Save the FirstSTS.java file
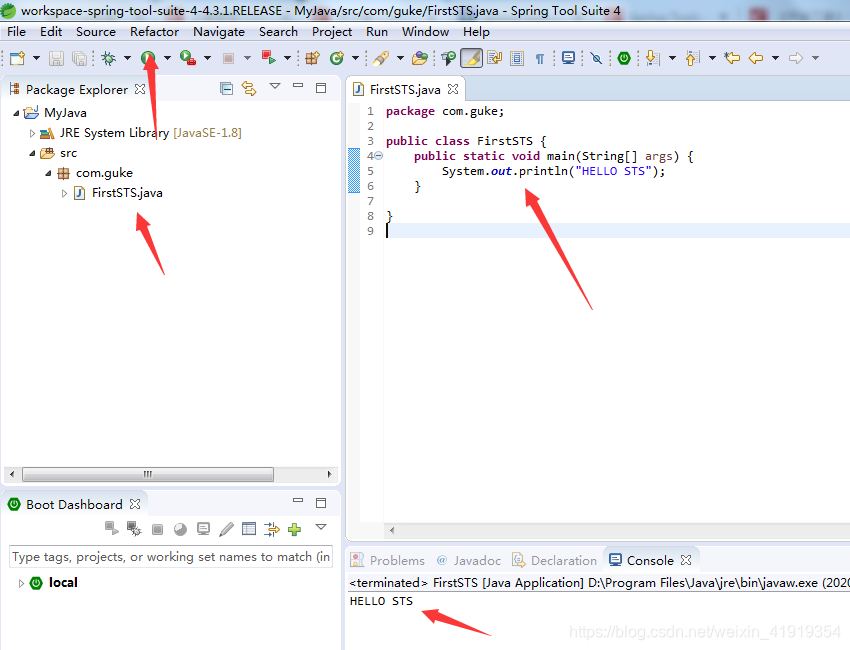This screenshot has width=850, height=650. 55,58
